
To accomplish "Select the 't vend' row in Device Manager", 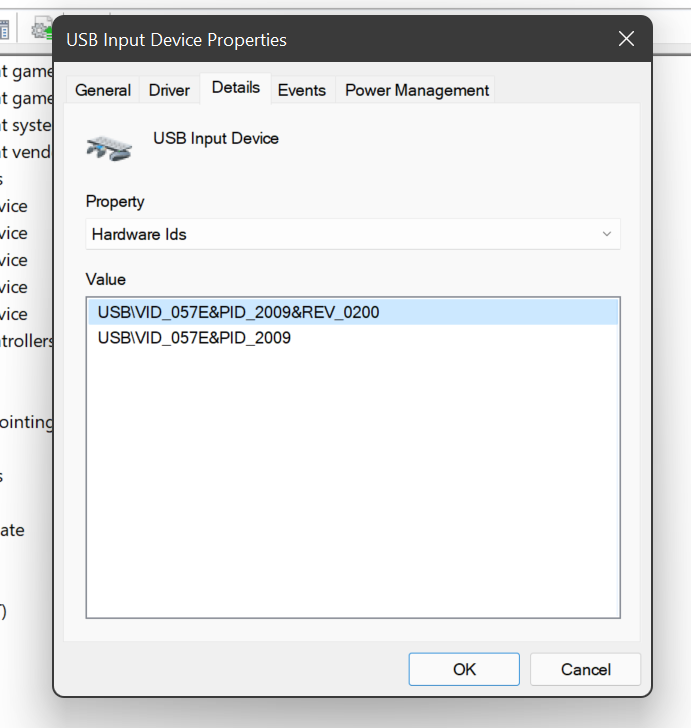I will pyautogui.click(x=25, y=152).
